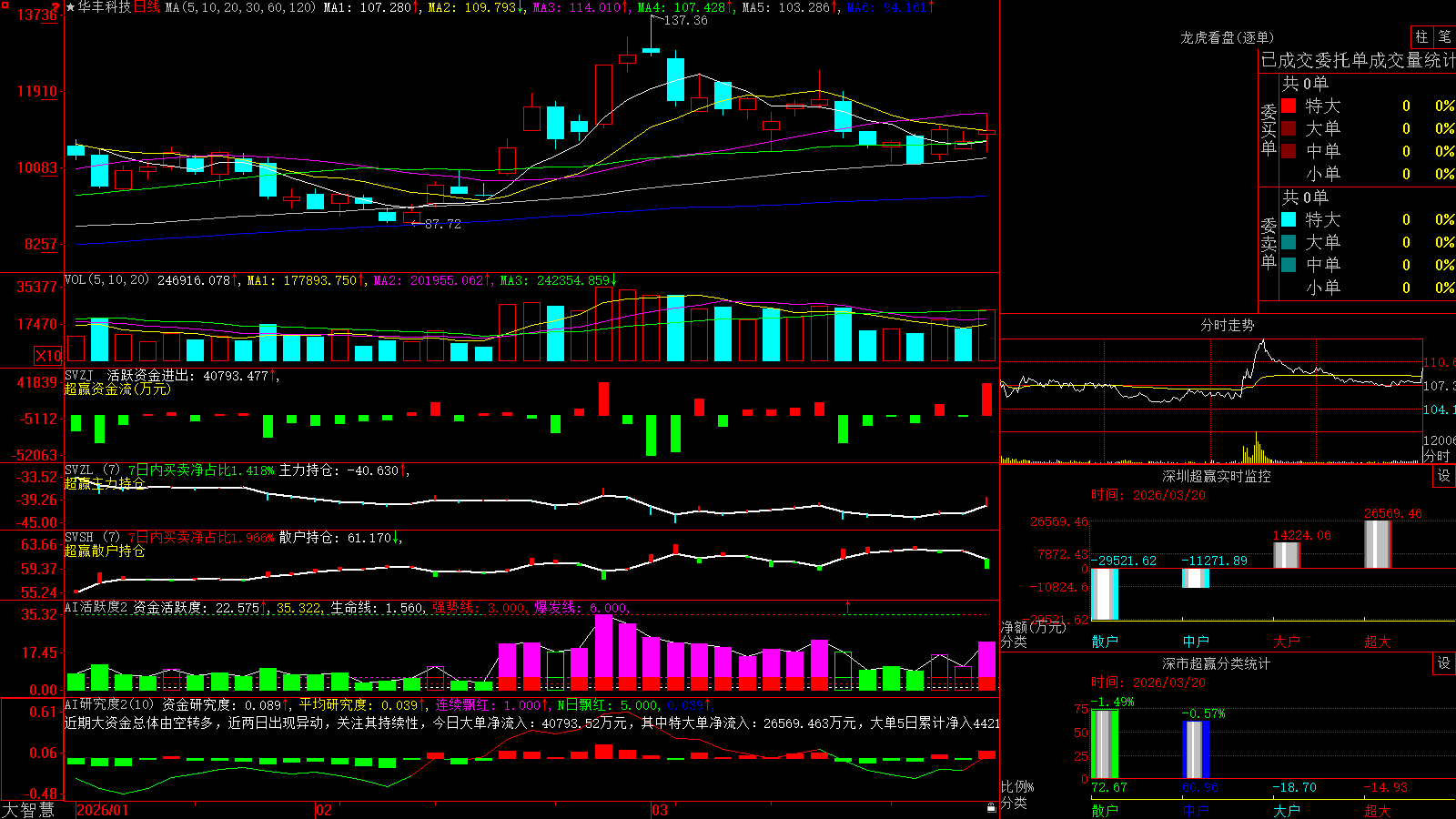Screen dimensions: 1456x819
Task: Click the 14224.06 大户 bar value
Action: point(1301,535)
